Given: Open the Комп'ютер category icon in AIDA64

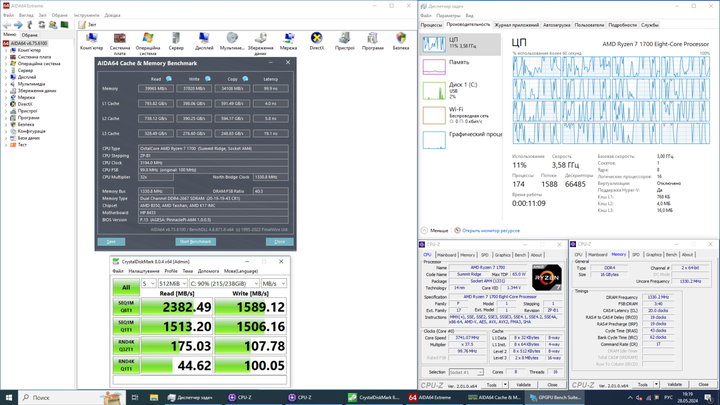Looking at the screenshot, I should [x=91, y=41].
